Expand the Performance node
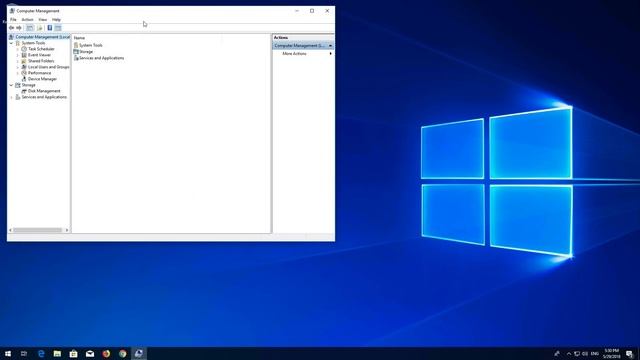Image resolution: width=640 pixels, height=360 pixels. 18,73
